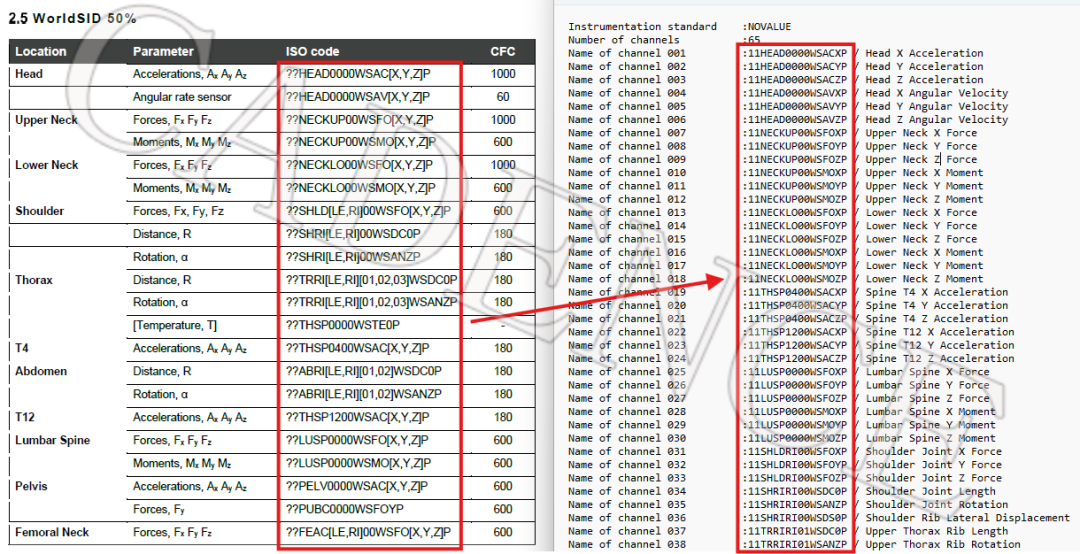The height and width of the screenshot is (554, 1080).
Task: Click the 'Head Y Acceleration' description
Action: [x=924, y=66]
